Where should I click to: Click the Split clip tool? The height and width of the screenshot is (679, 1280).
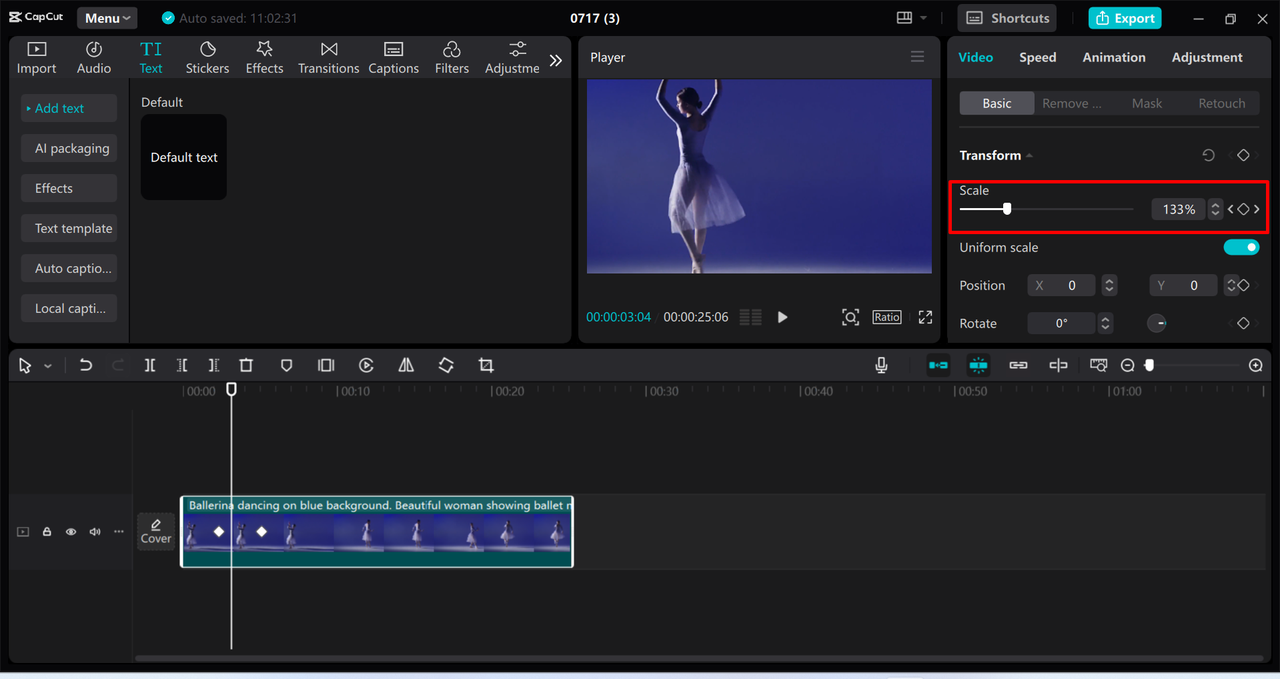point(149,366)
